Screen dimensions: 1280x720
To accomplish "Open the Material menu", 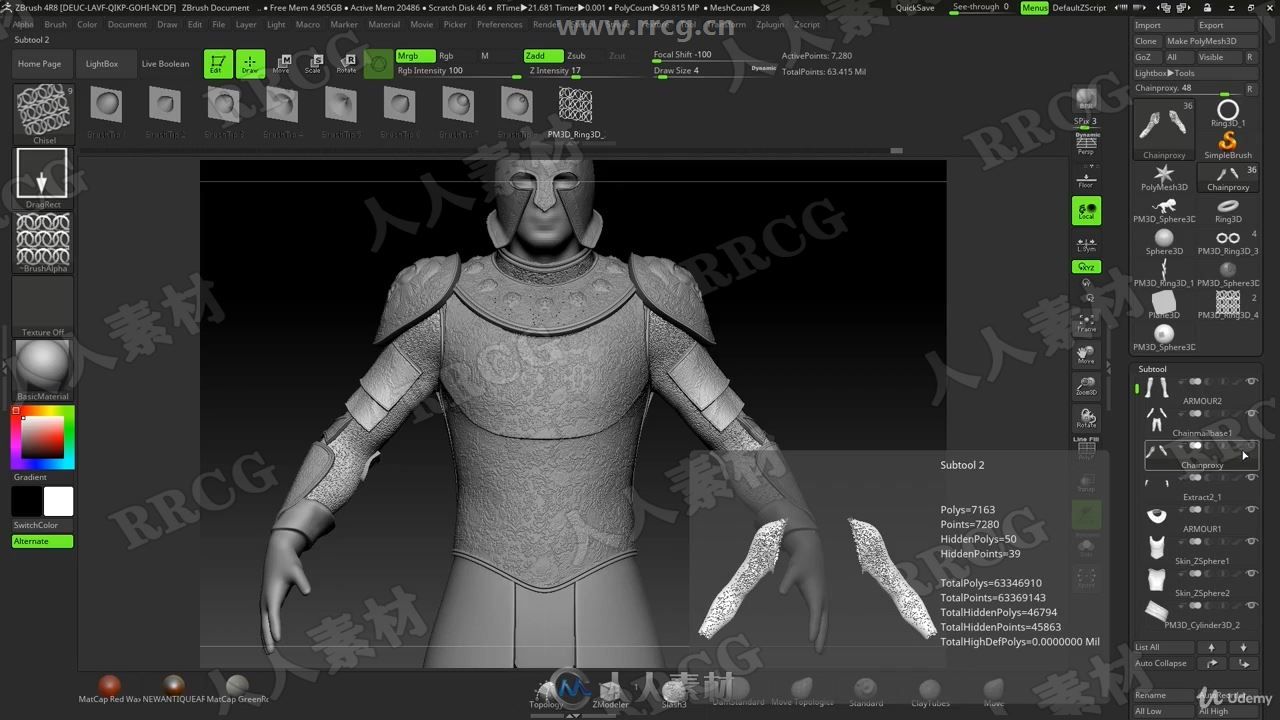I will (384, 24).
